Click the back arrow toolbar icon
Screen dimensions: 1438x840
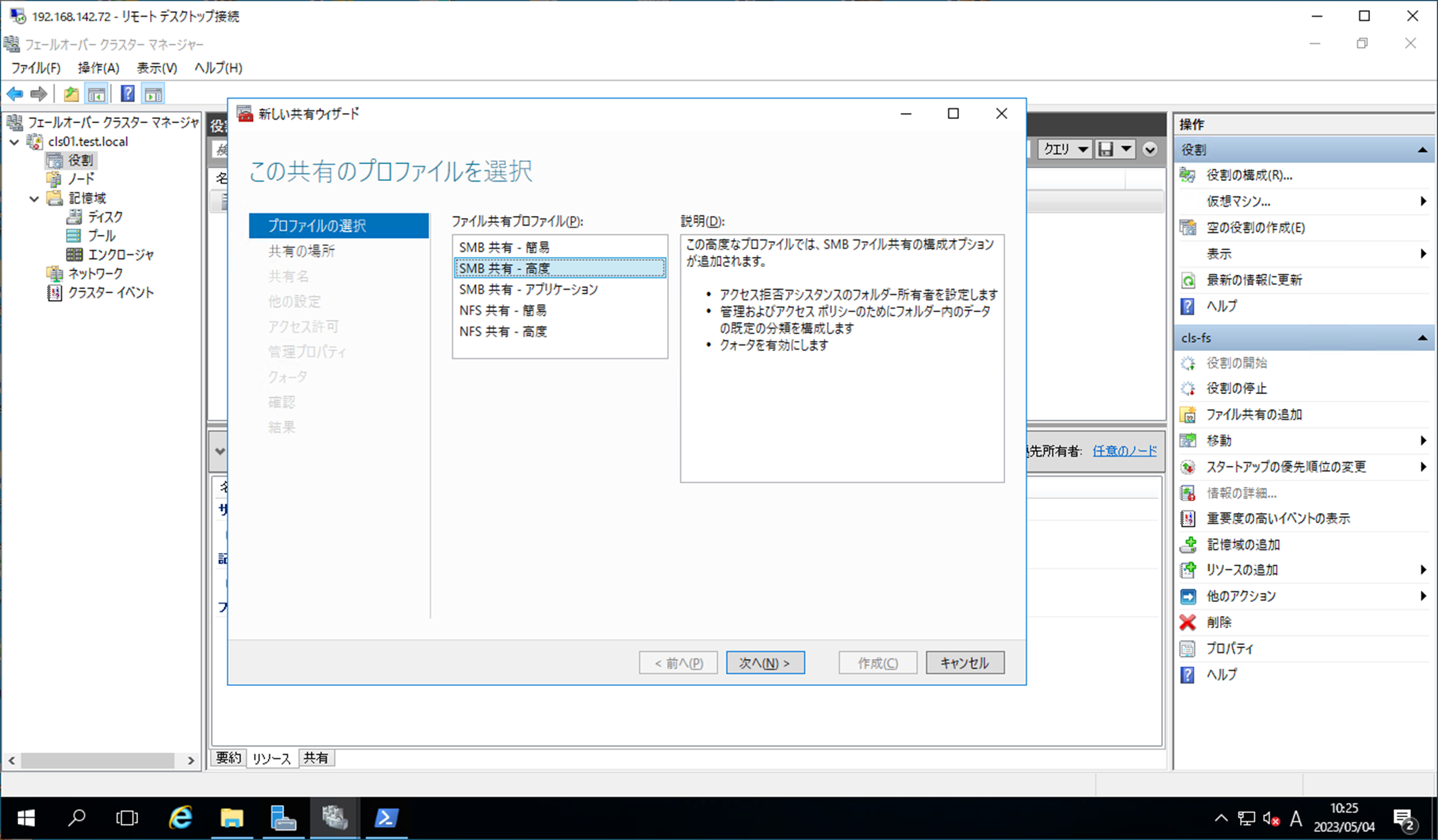tap(15, 94)
